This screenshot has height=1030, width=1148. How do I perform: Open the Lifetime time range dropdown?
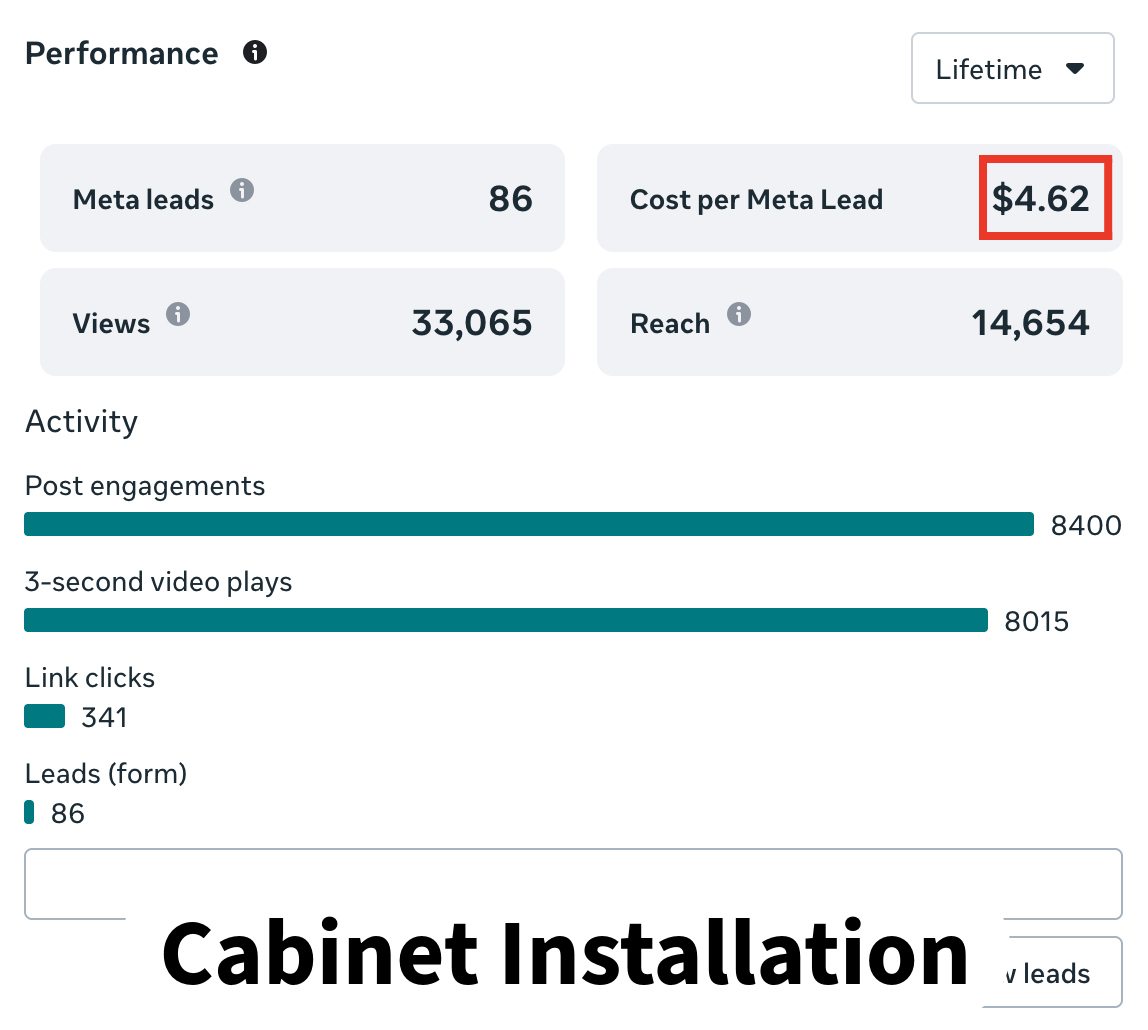click(1012, 67)
